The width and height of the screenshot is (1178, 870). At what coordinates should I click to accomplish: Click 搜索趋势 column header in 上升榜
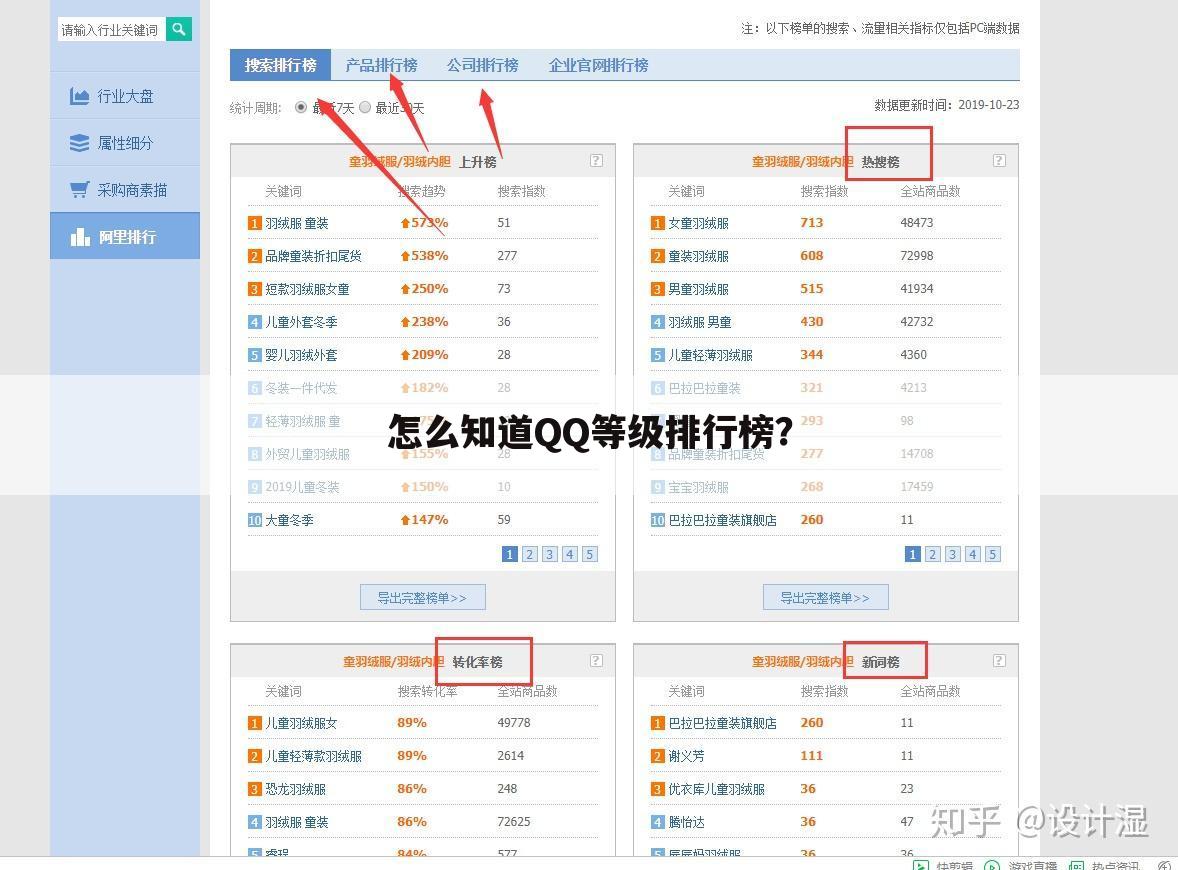[x=421, y=192]
